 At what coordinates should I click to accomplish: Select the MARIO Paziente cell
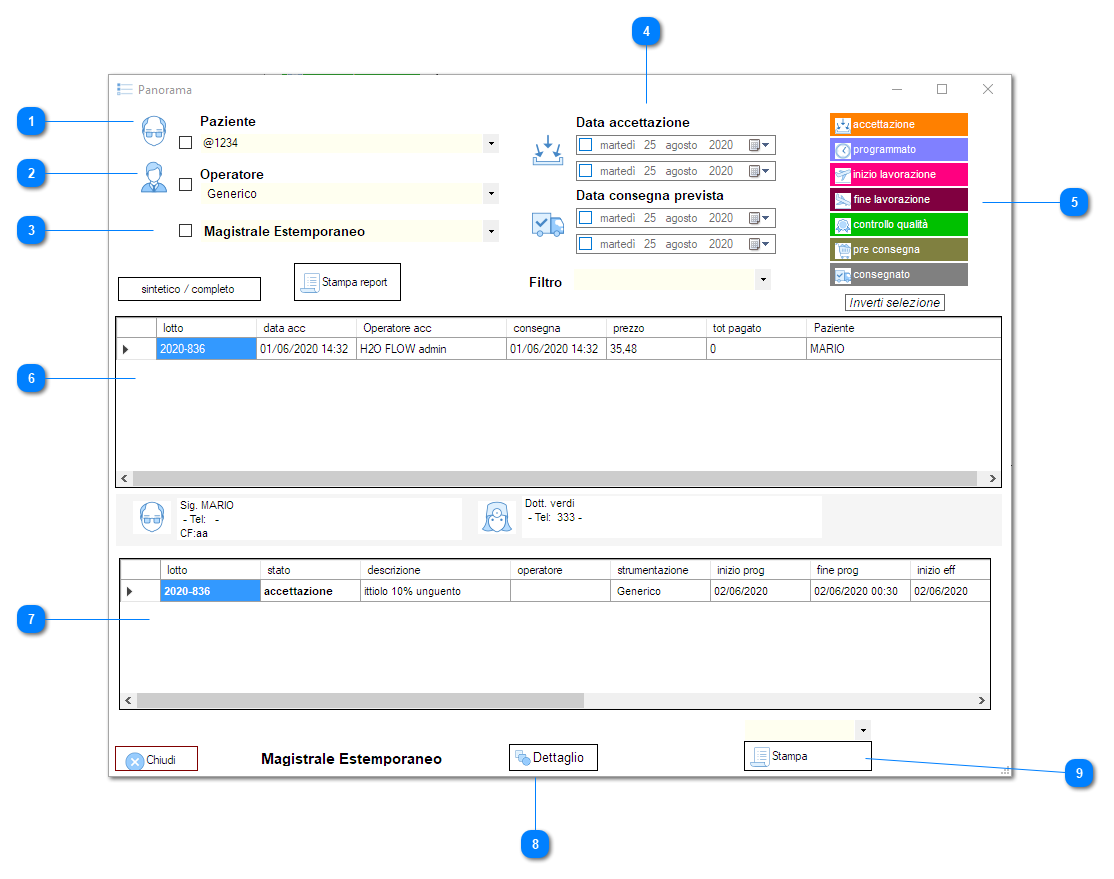tap(904, 349)
